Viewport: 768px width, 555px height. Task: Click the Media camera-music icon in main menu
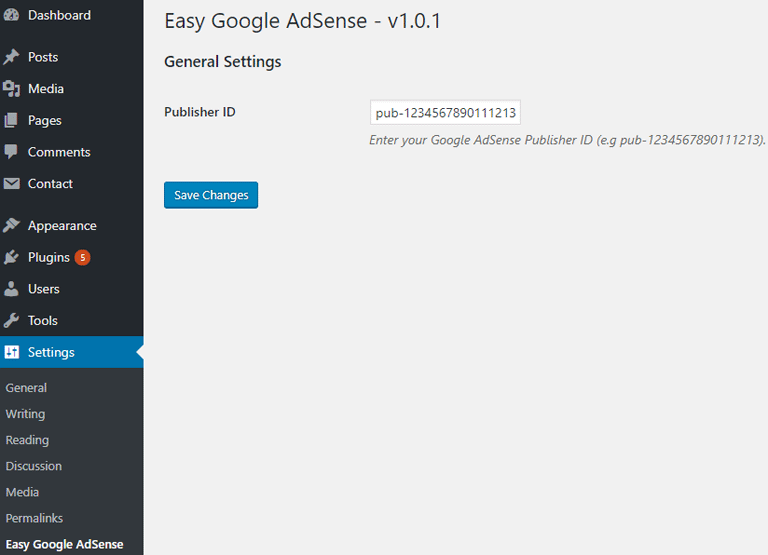11,89
